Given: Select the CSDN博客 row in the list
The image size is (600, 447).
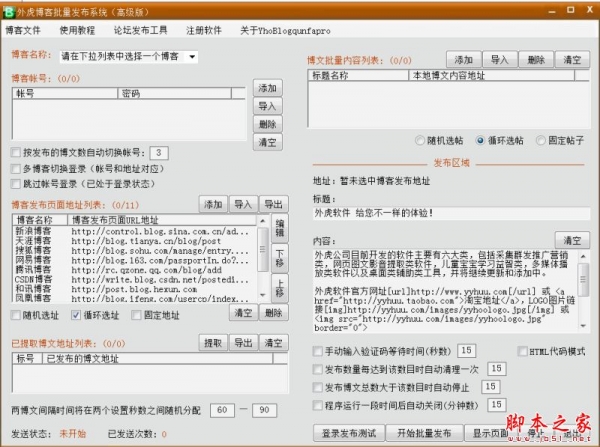Looking at the screenshot, I should click(x=134, y=279).
